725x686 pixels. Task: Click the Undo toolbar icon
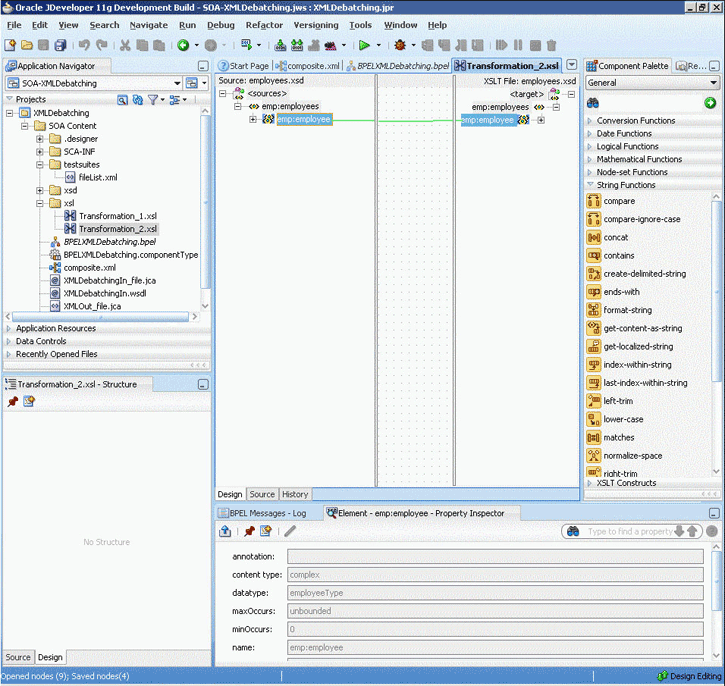84,45
